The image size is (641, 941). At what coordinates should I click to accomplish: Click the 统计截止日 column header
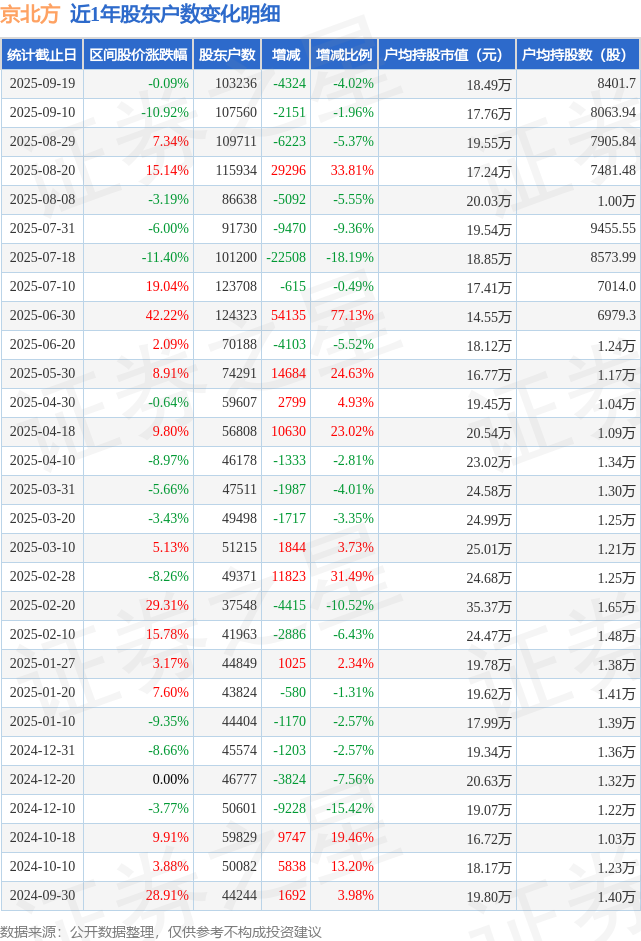pos(42,55)
